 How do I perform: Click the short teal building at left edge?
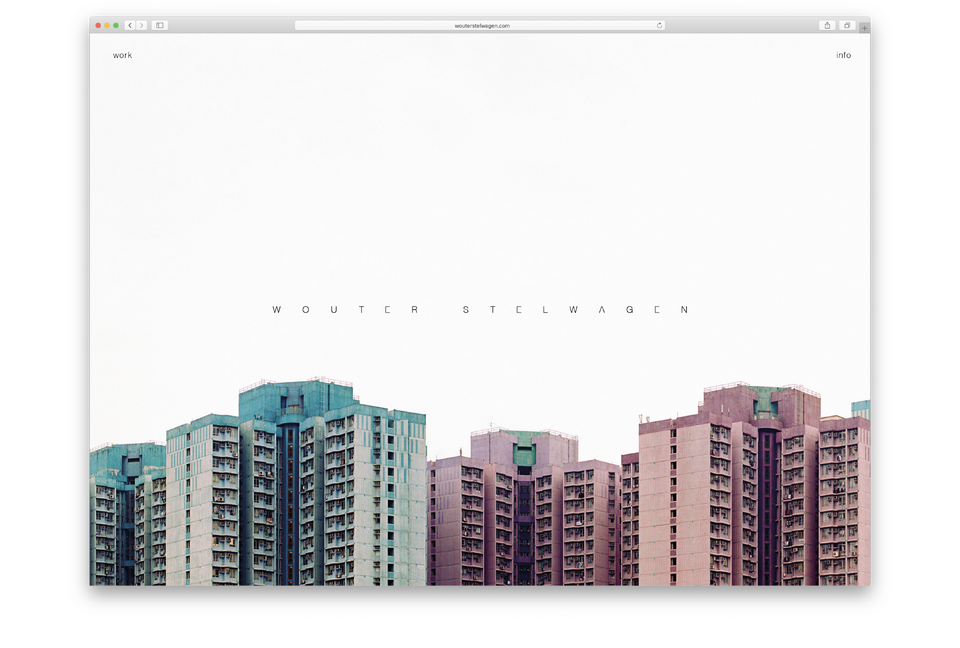click(115, 510)
